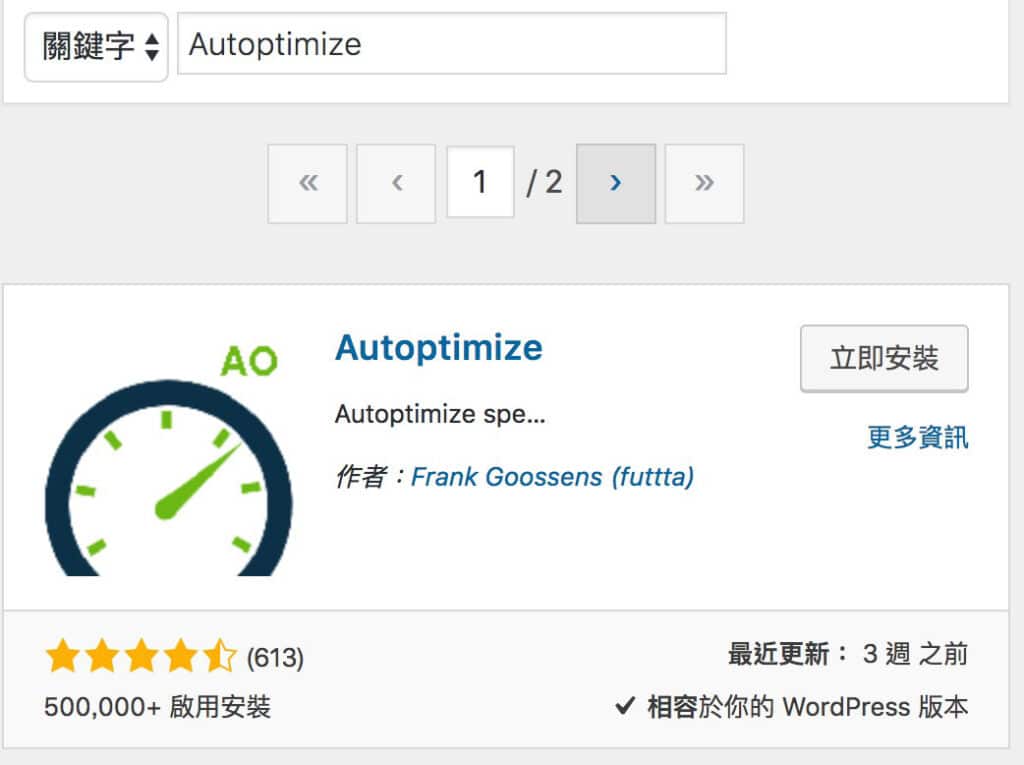Click the next-page right arrow icon
1024x765 pixels.
click(615, 183)
